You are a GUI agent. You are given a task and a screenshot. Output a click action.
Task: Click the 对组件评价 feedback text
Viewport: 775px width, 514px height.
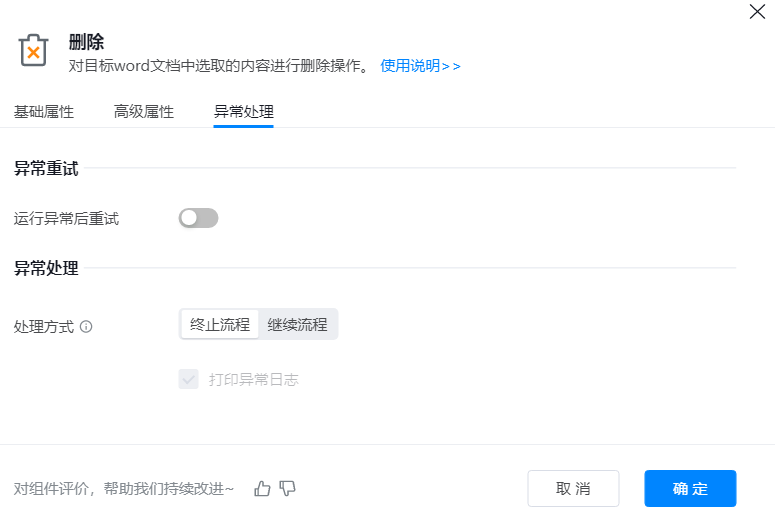point(124,489)
